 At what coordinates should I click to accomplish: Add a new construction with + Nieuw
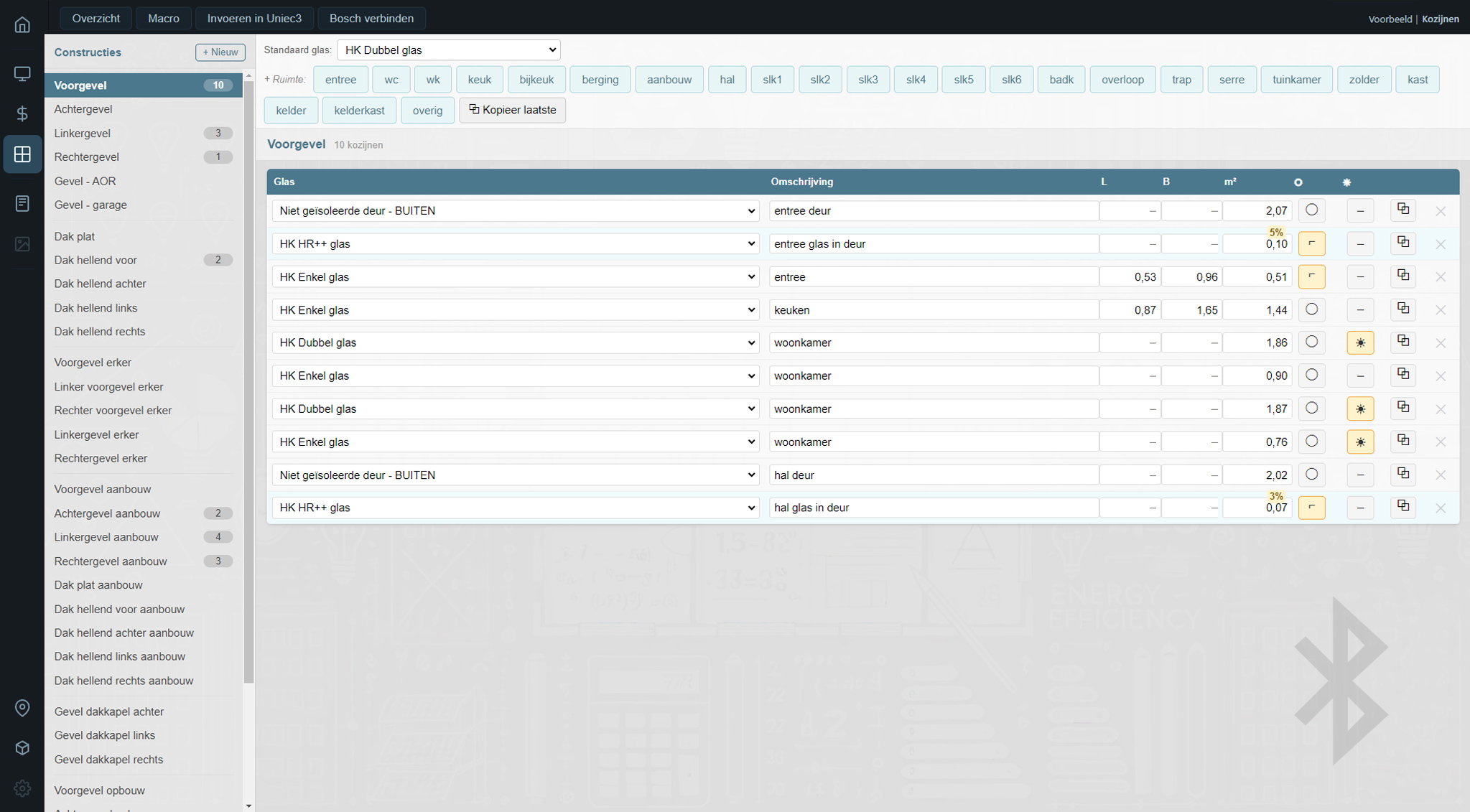[220, 52]
